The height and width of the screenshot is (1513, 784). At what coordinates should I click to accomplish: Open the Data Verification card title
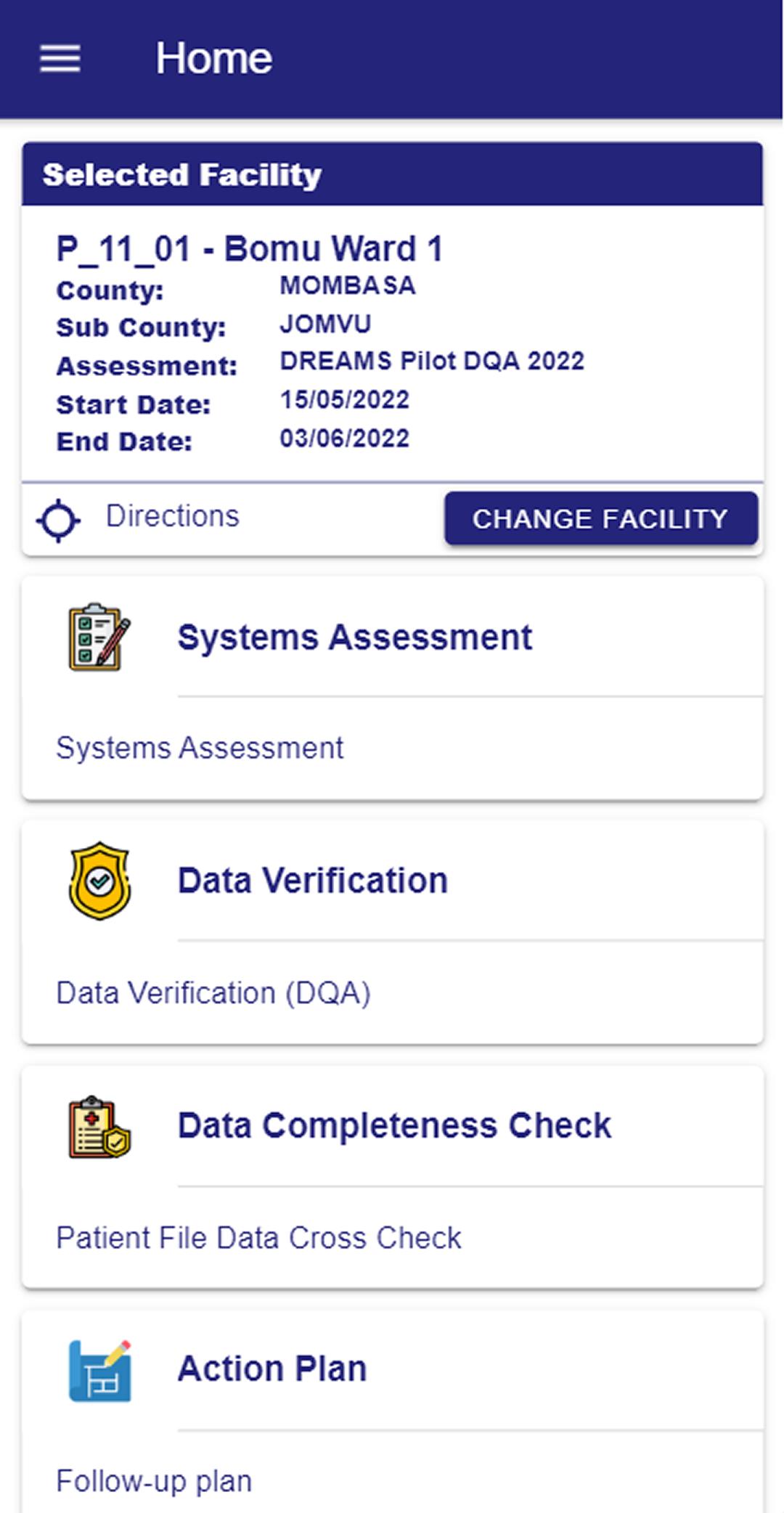(313, 881)
